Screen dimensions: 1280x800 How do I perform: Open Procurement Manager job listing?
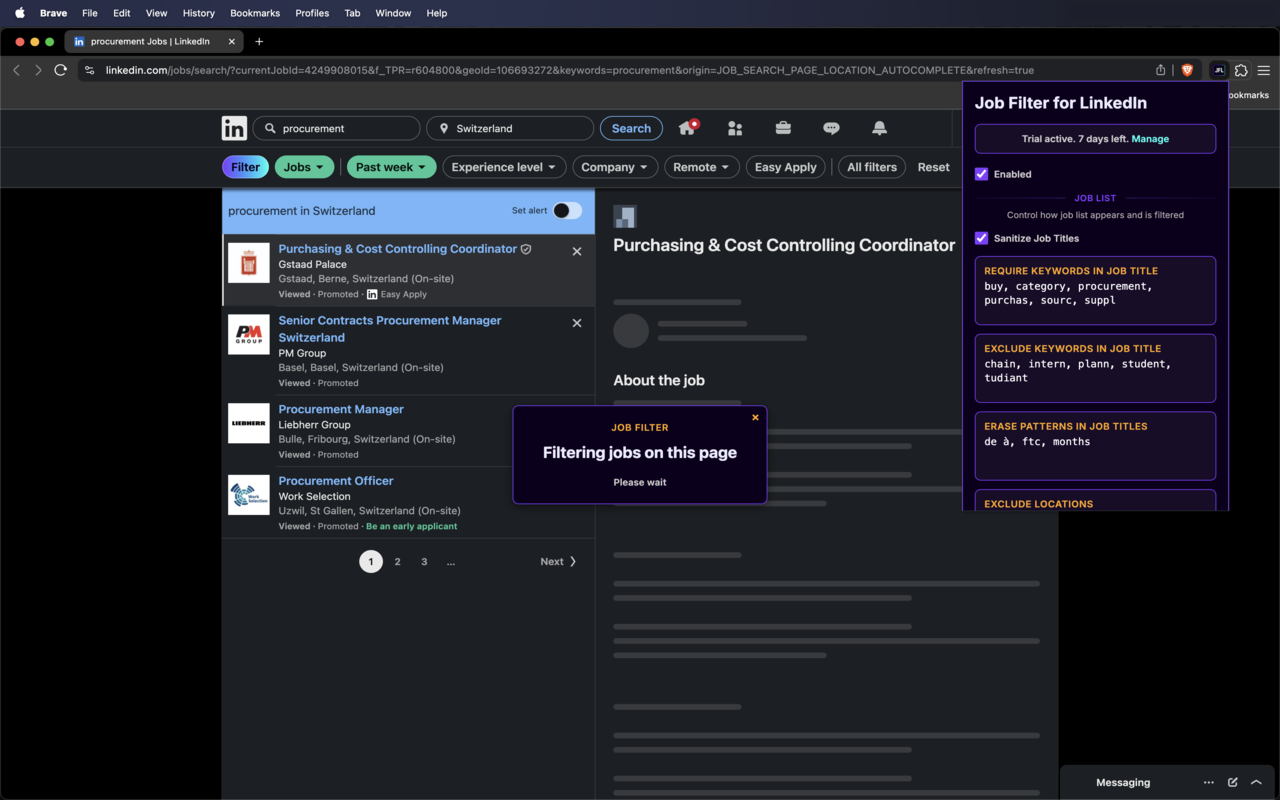(x=341, y=409)
